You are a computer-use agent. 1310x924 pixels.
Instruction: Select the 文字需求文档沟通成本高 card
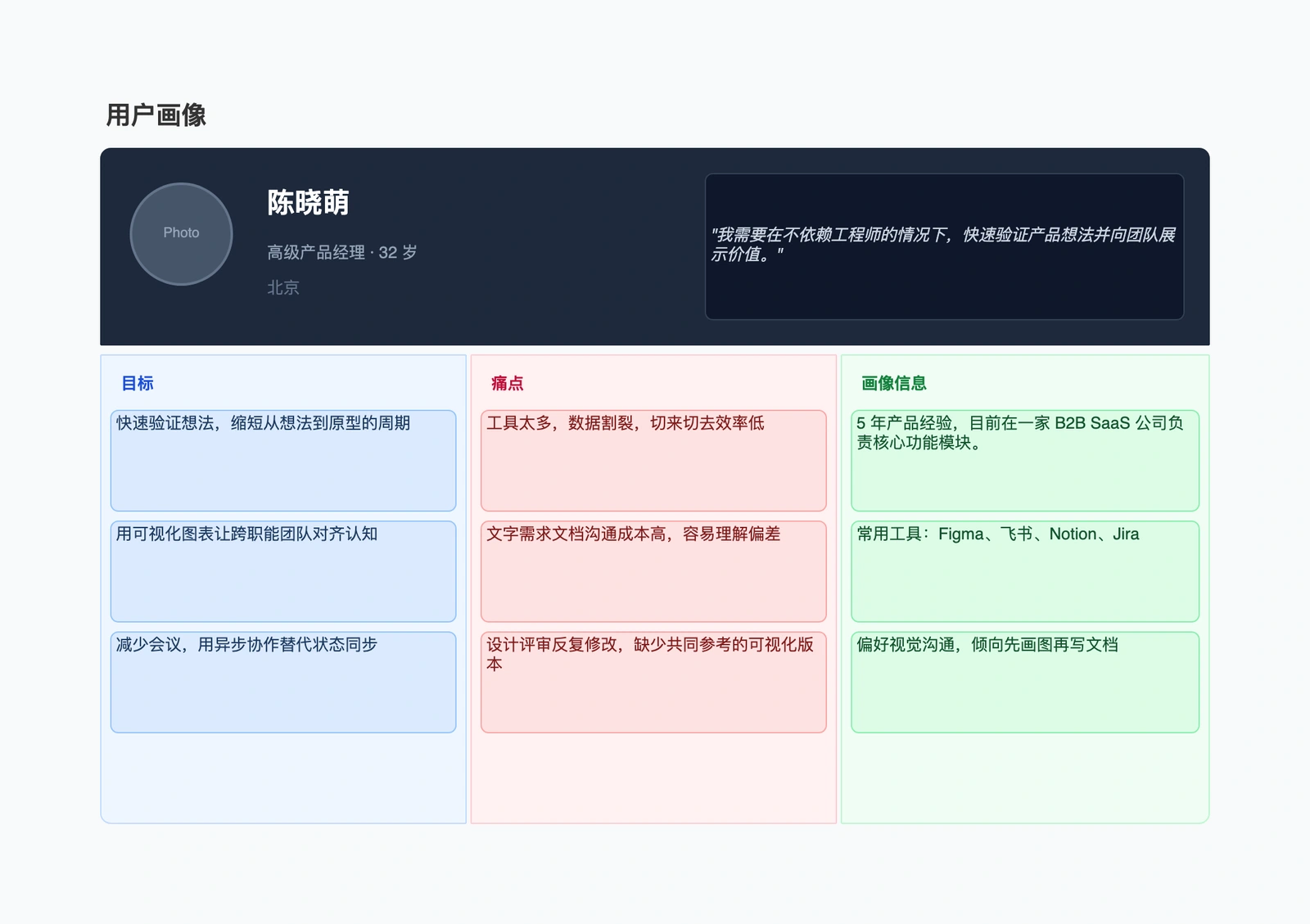coord(654,571)
